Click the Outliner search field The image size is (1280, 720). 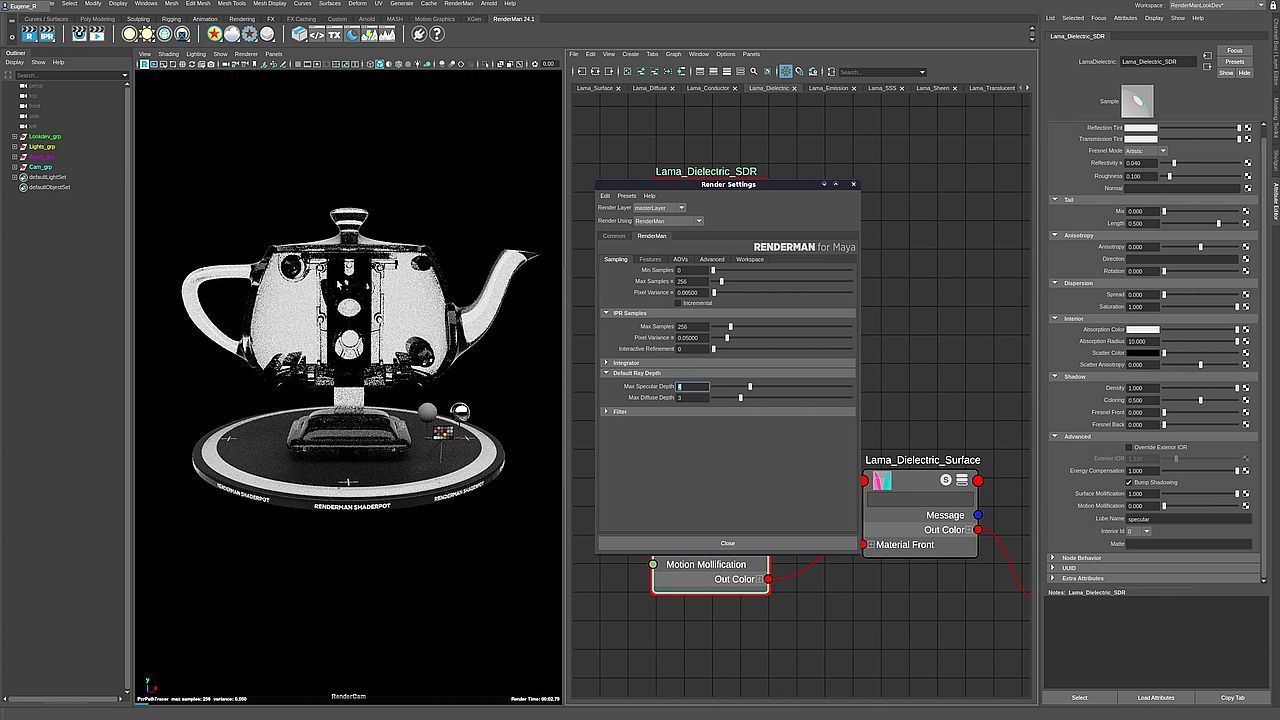[70, 75]
